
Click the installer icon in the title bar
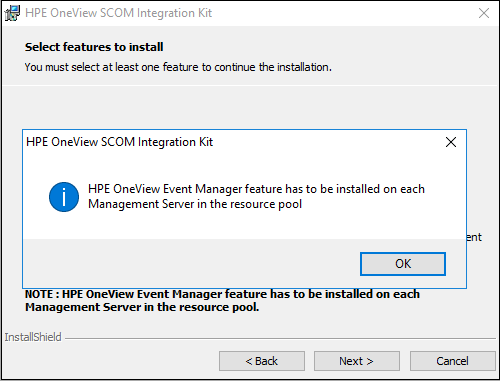click(12, 13)
